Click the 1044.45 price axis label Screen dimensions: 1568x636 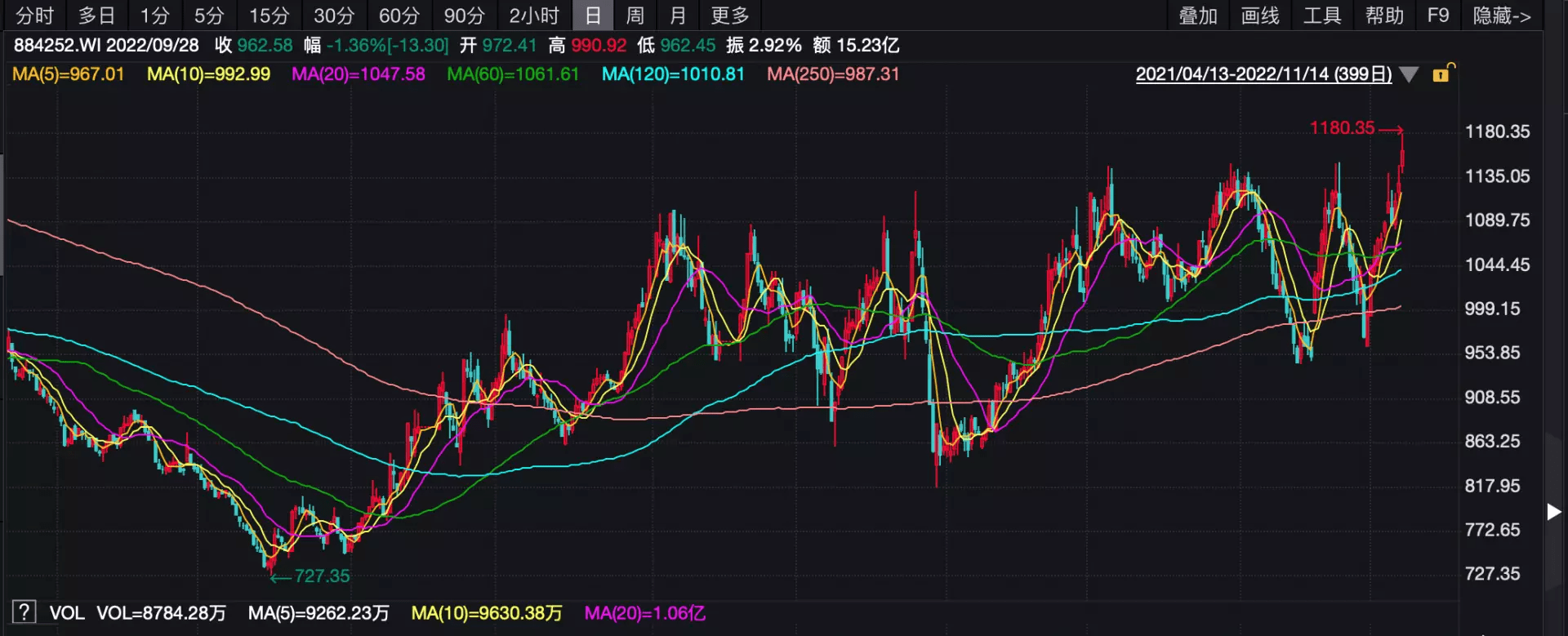(x=1498, y=265)
